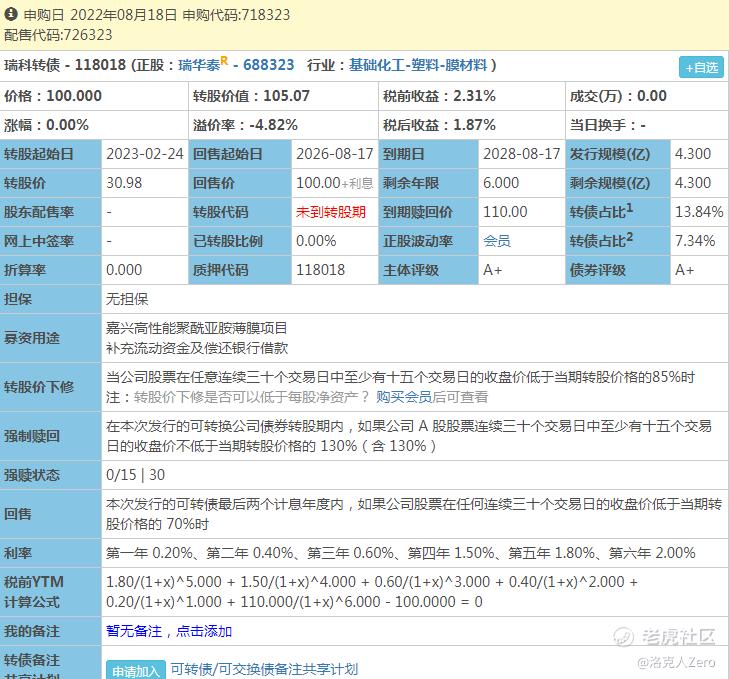
Task: Select the 转股价值 105.07 value
Action: (286, 96)
